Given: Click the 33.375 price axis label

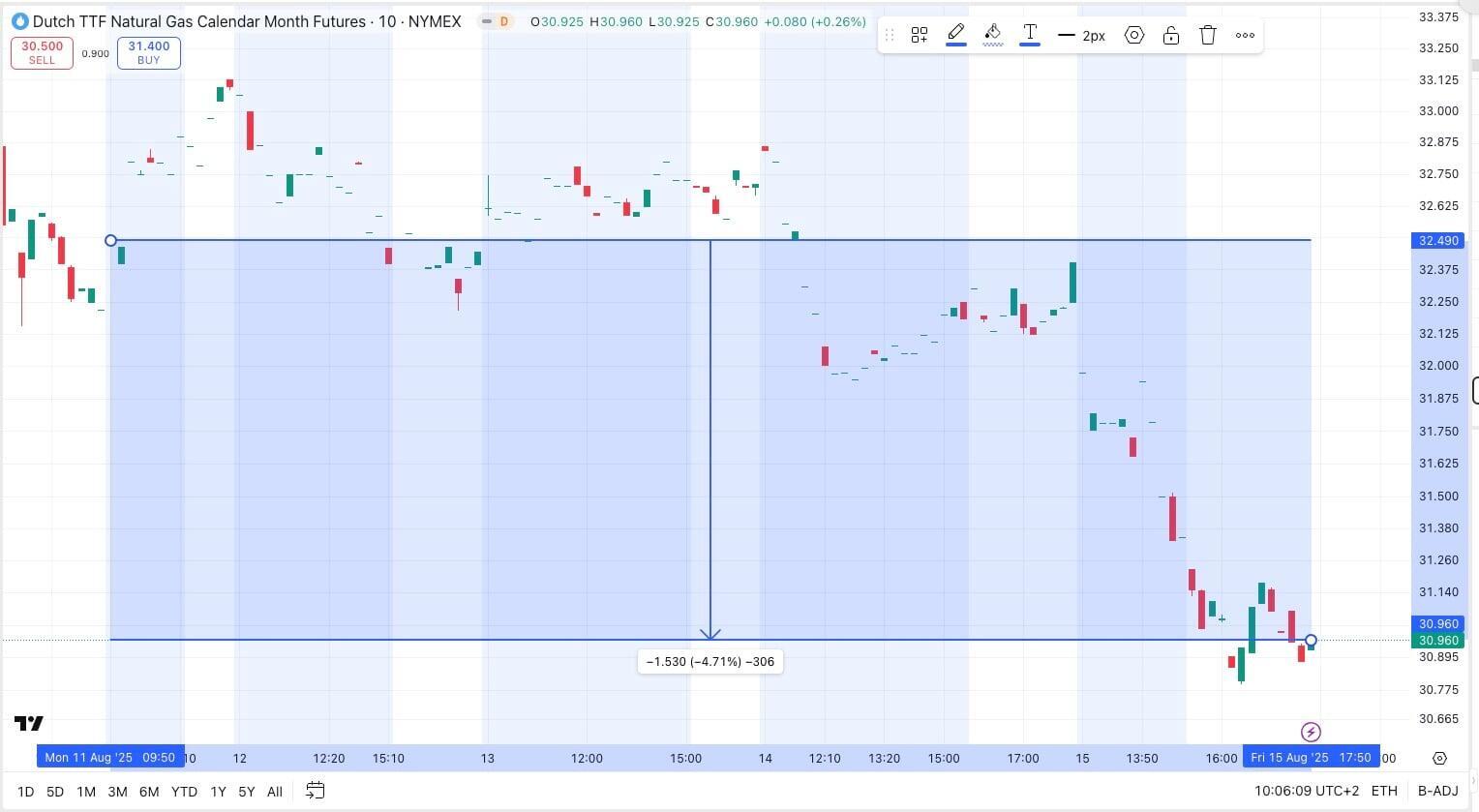Looking at the screenshot, I should click(x=1438, y=17).
